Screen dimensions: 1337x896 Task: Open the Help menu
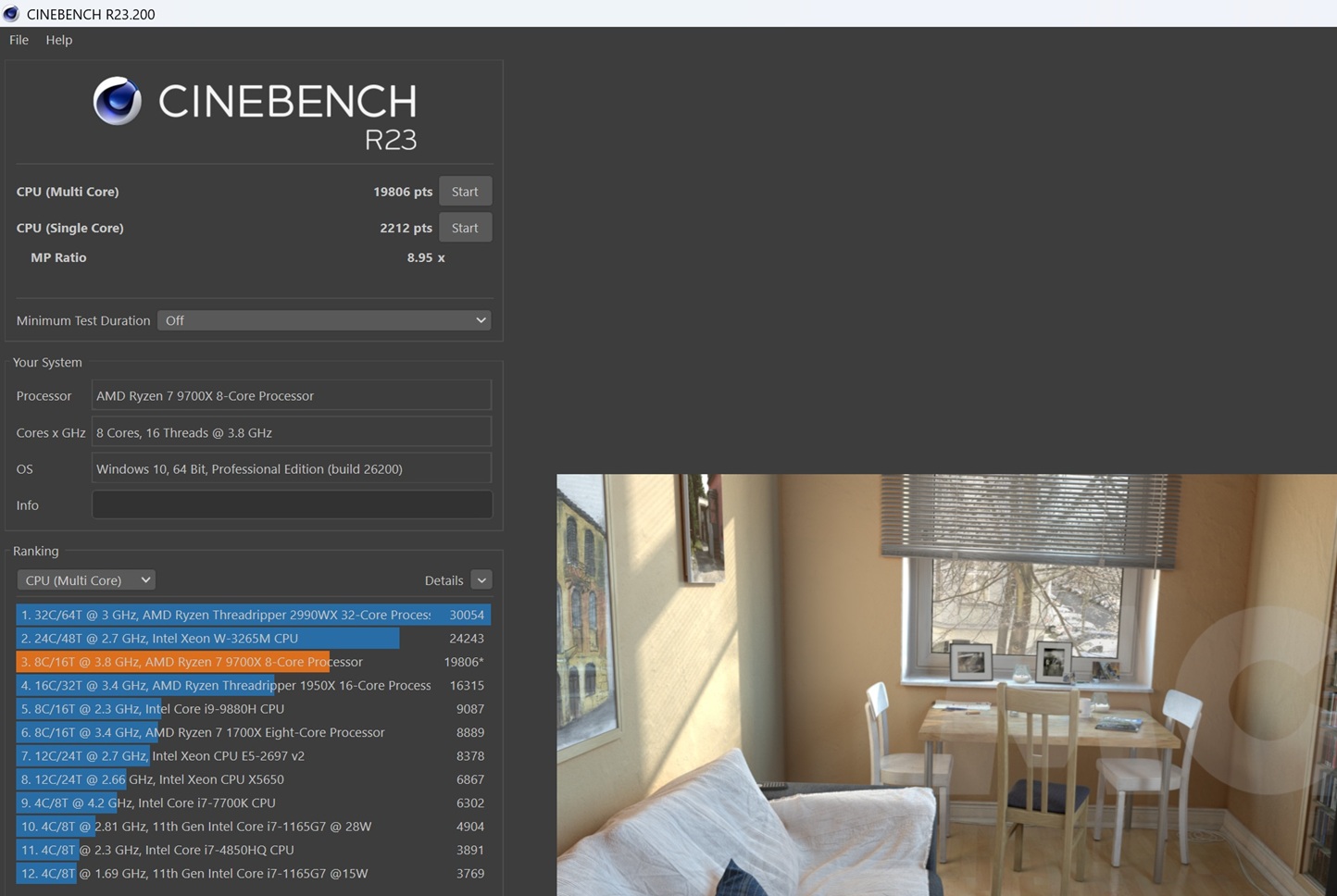[x=58, y=40]
